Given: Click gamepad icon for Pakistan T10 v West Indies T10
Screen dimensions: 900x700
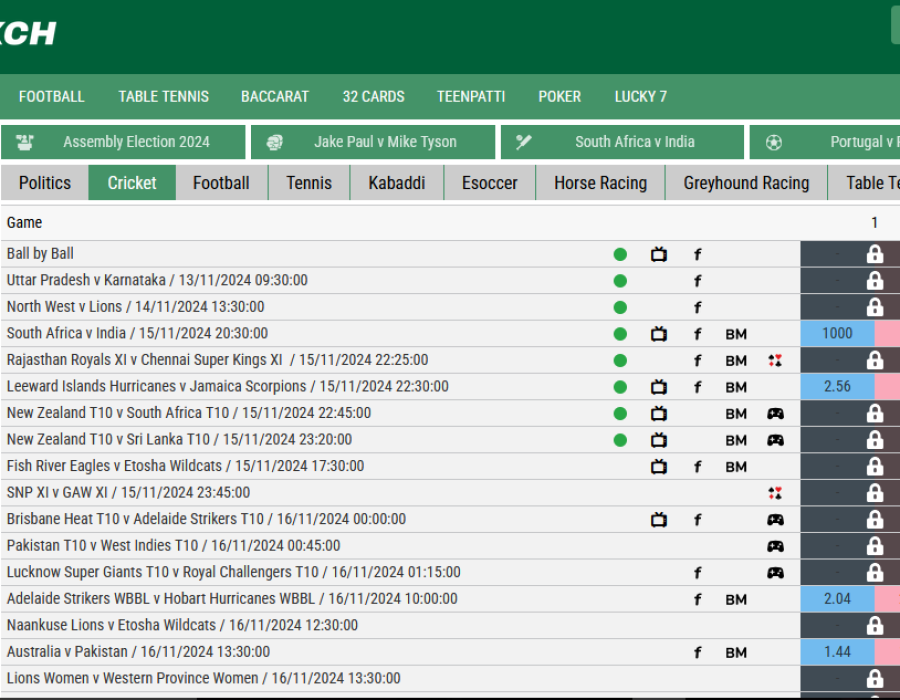Looking at the screenshot, I should 775,546.
